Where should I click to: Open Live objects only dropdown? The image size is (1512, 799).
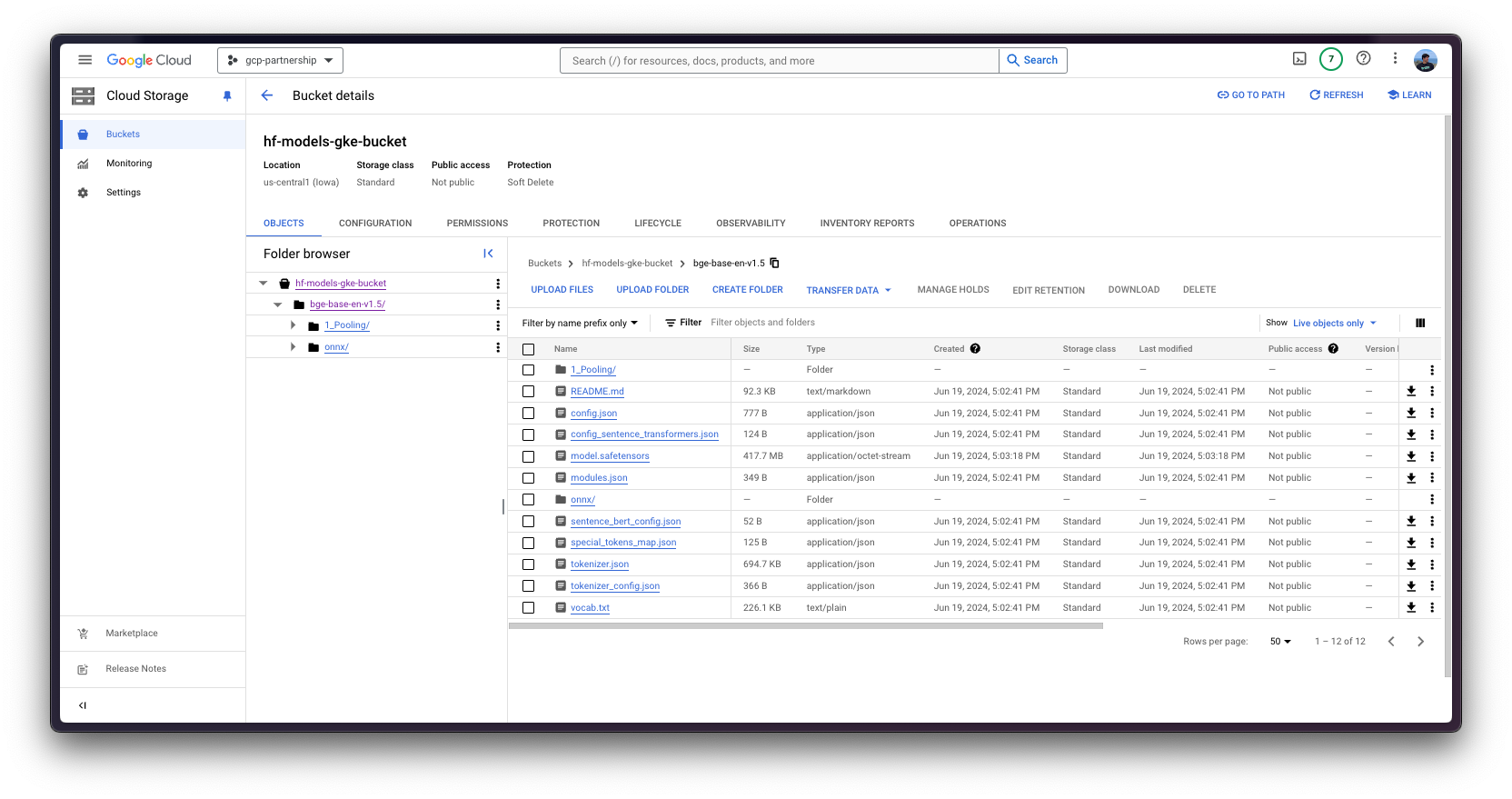[x=1334, y=323]
